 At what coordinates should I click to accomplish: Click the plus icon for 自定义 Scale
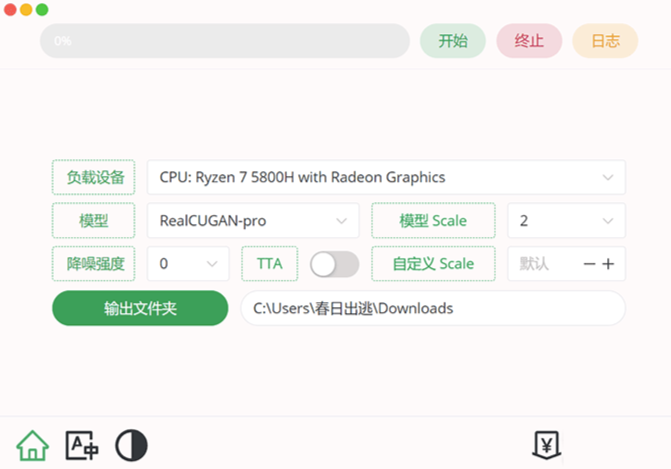tap(608, 264)
